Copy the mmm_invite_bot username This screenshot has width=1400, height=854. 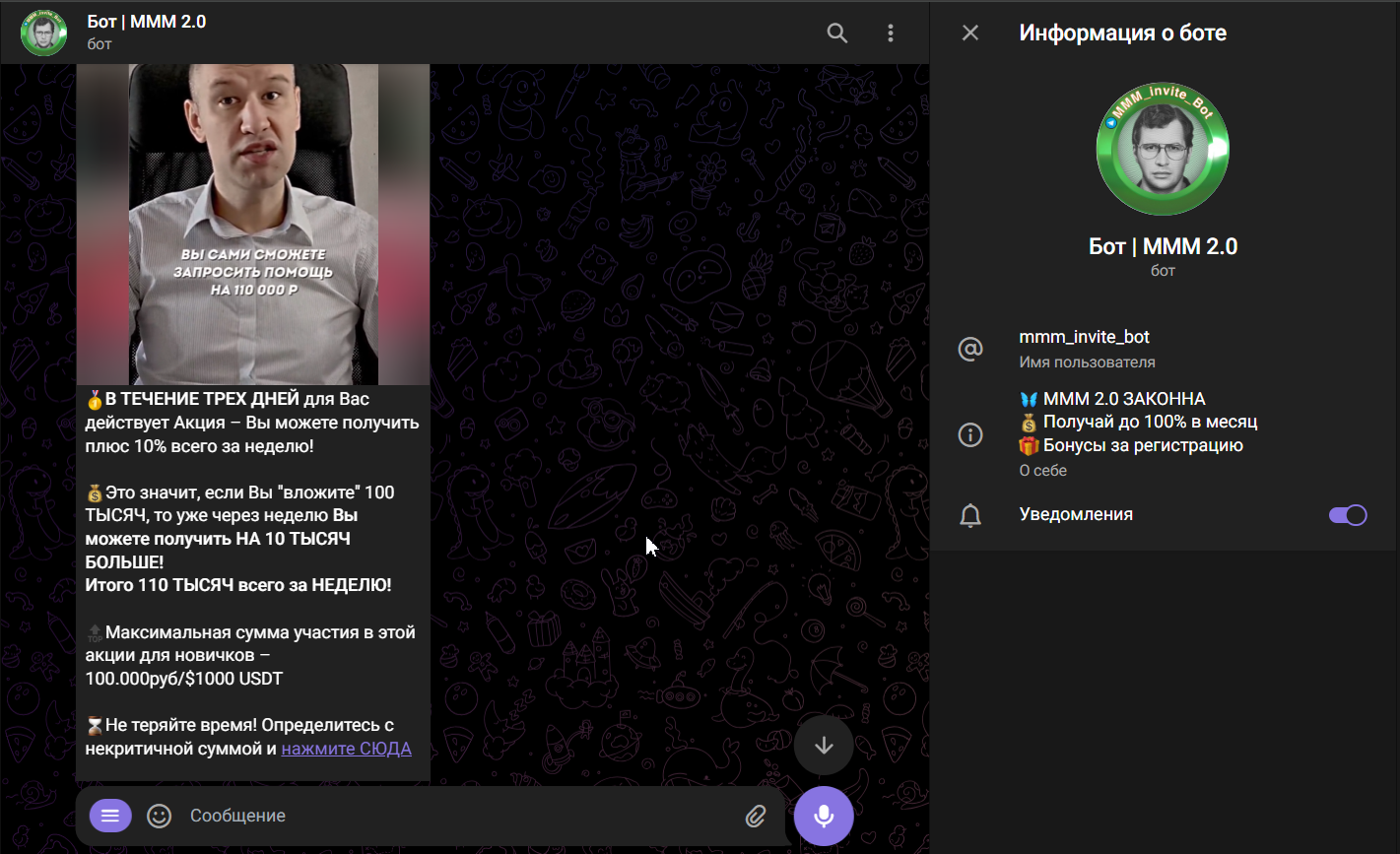[x=1084, y=337]
